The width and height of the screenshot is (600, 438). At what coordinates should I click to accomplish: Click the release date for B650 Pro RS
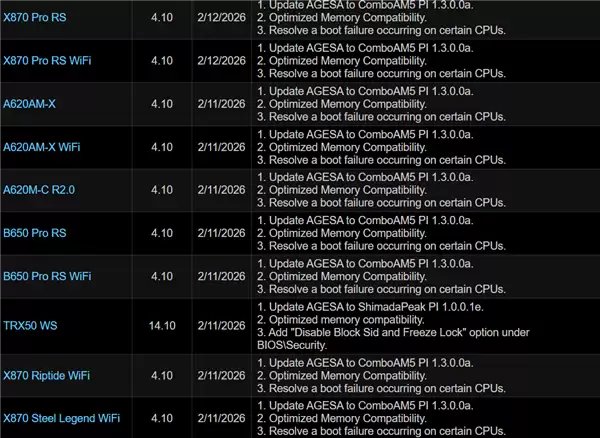220,232
